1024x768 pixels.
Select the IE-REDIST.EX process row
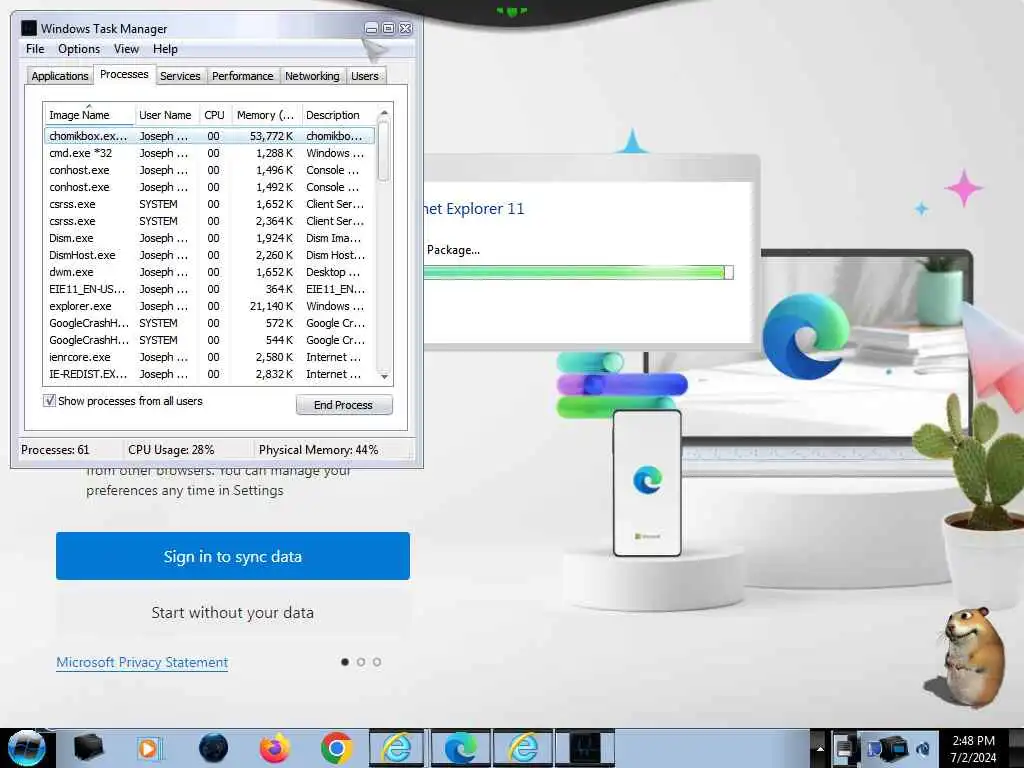[x=210, y=374]
